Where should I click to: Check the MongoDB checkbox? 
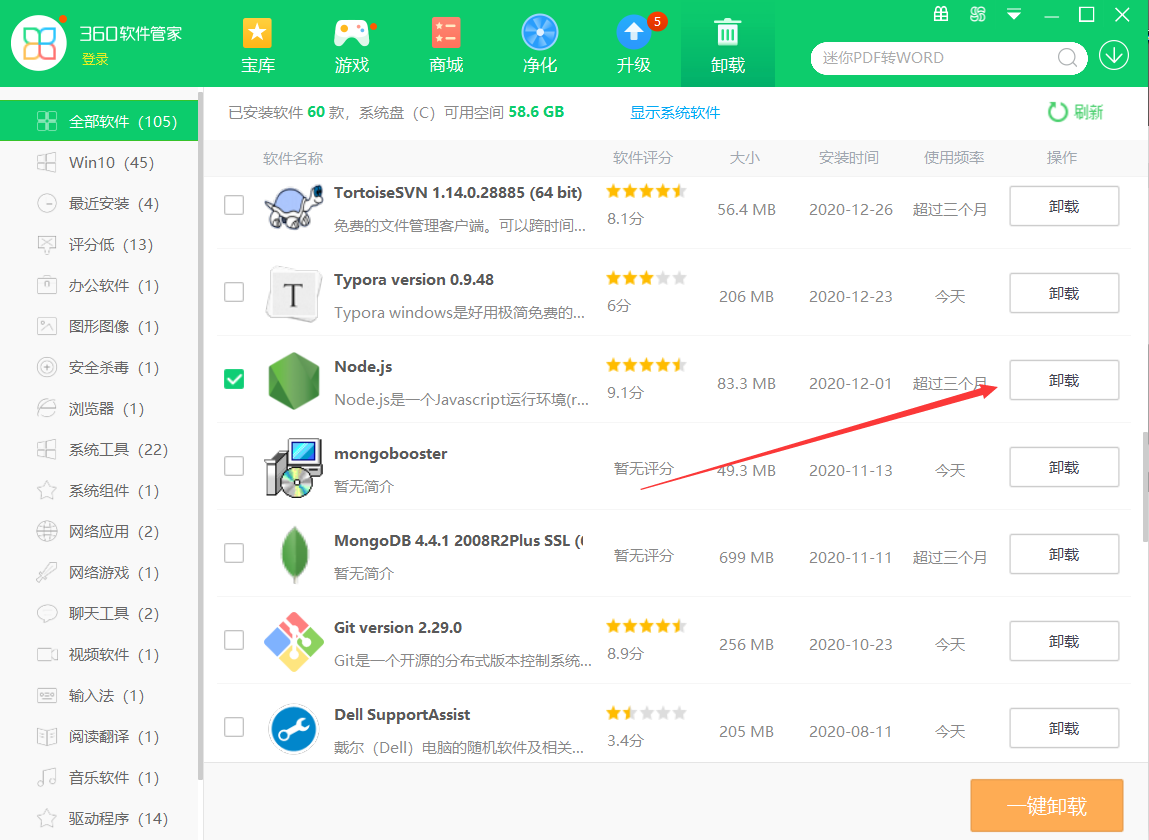click(x=234, y=553)
